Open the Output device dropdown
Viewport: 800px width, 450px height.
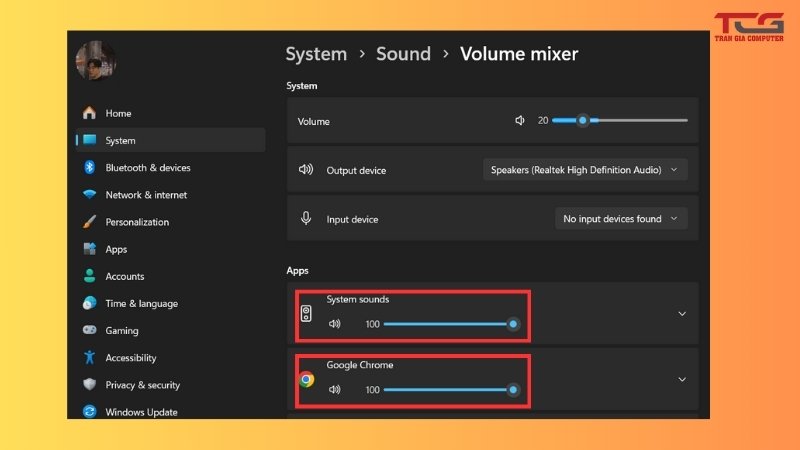tap(585, 170)
